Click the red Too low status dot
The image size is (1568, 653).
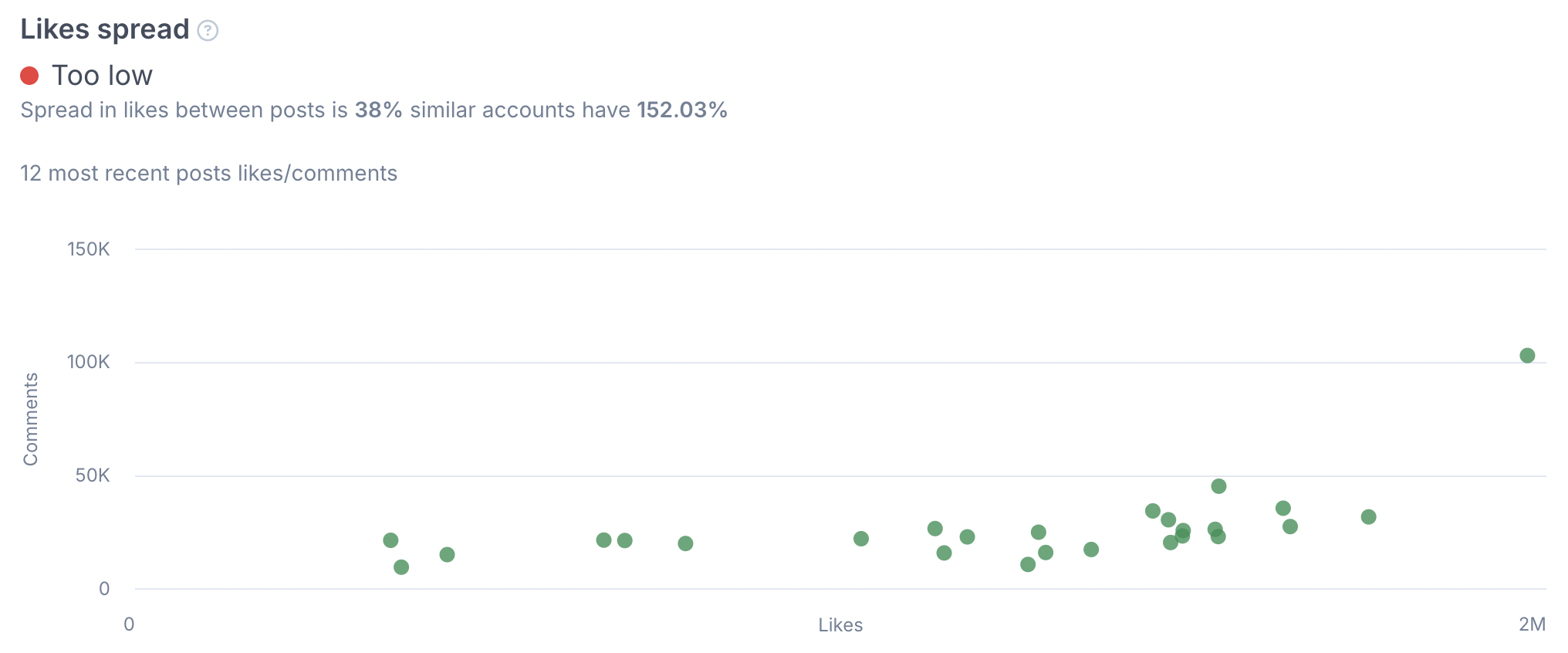pyautogui.click(x=29, y=75)
